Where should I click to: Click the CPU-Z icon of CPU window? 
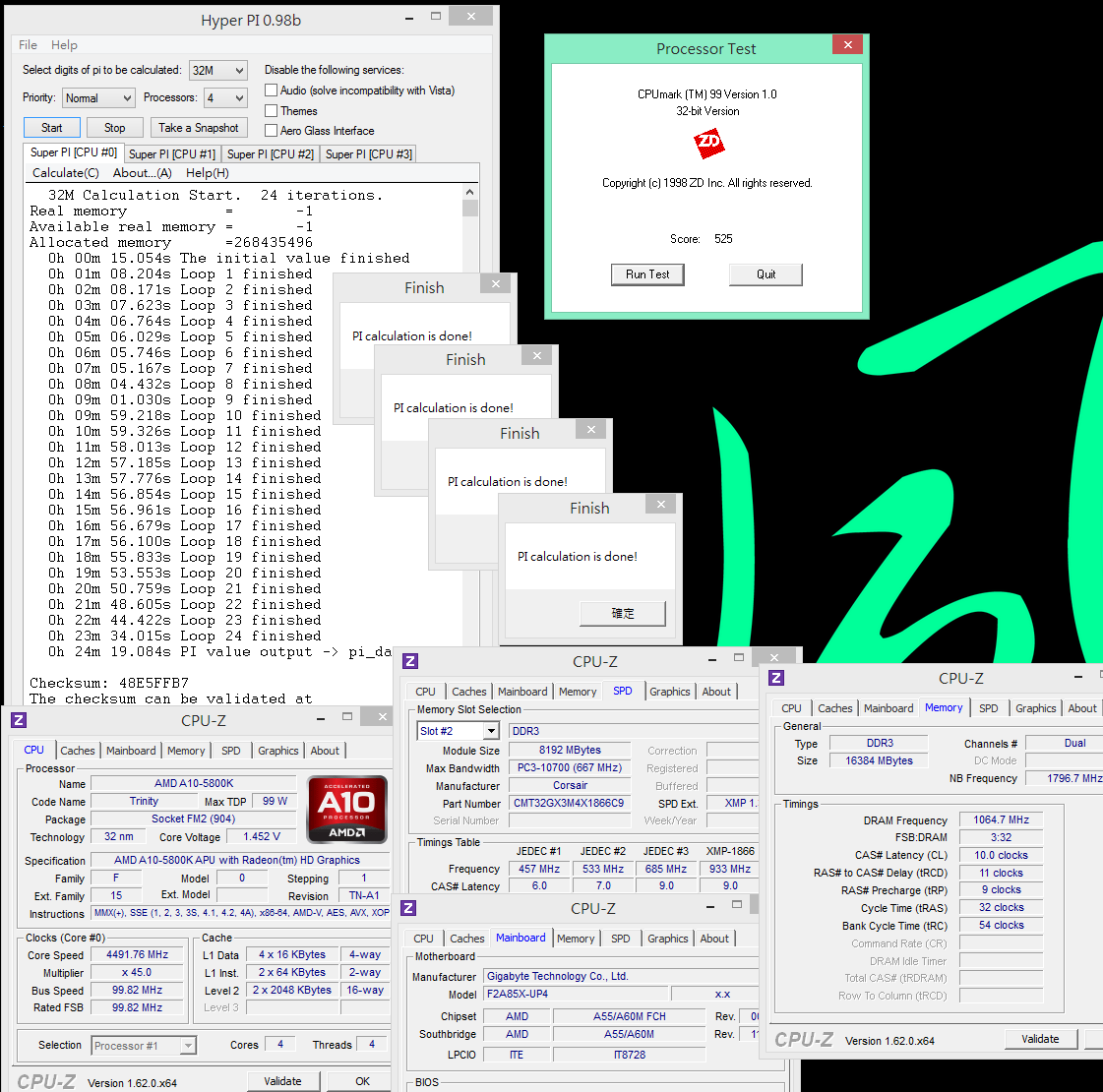coord(19,720)
